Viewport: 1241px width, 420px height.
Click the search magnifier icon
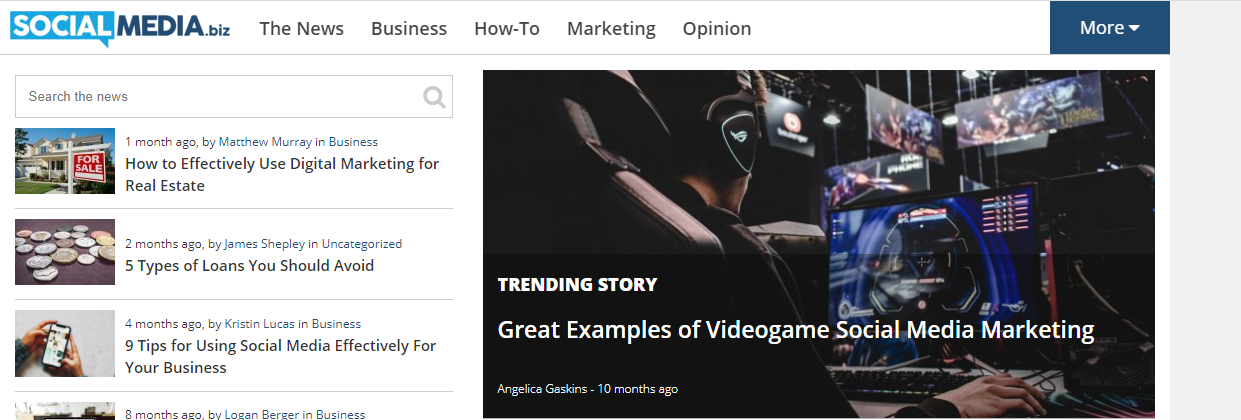coord(434,97)
